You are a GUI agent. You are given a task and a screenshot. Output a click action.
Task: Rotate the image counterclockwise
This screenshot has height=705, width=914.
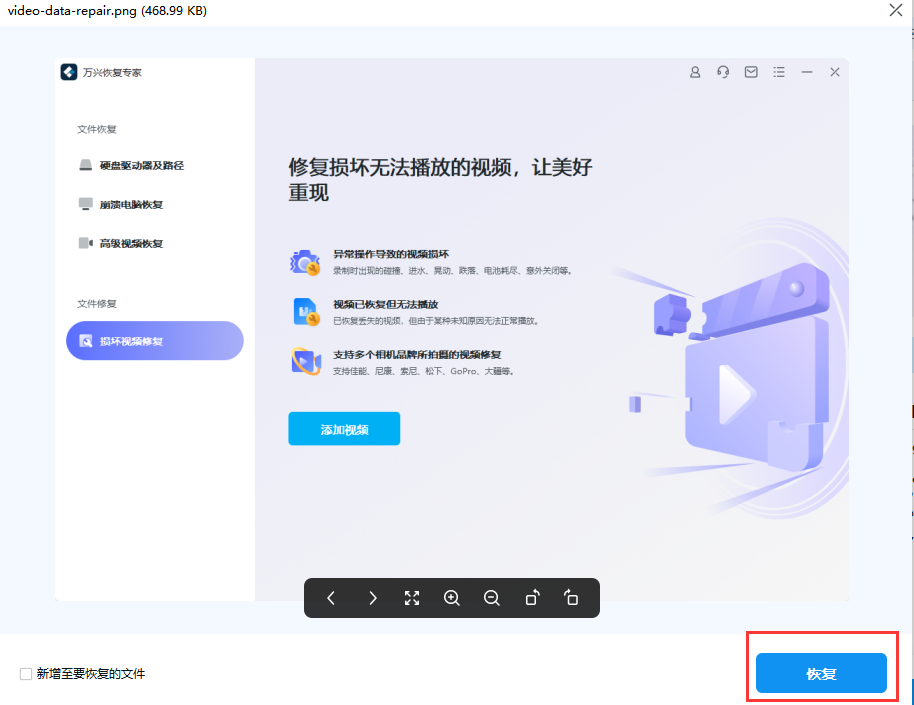(x=532, y=597)
